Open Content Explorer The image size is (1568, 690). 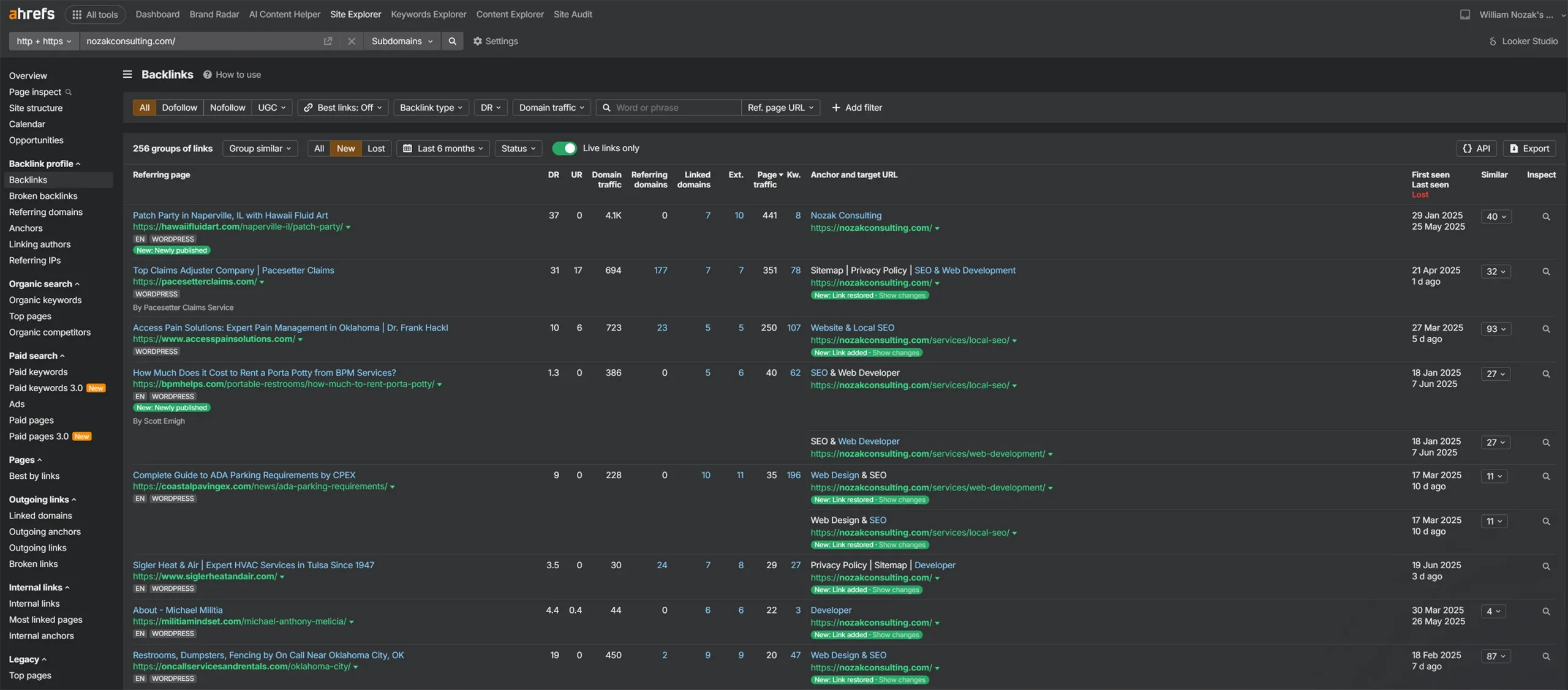510,14
